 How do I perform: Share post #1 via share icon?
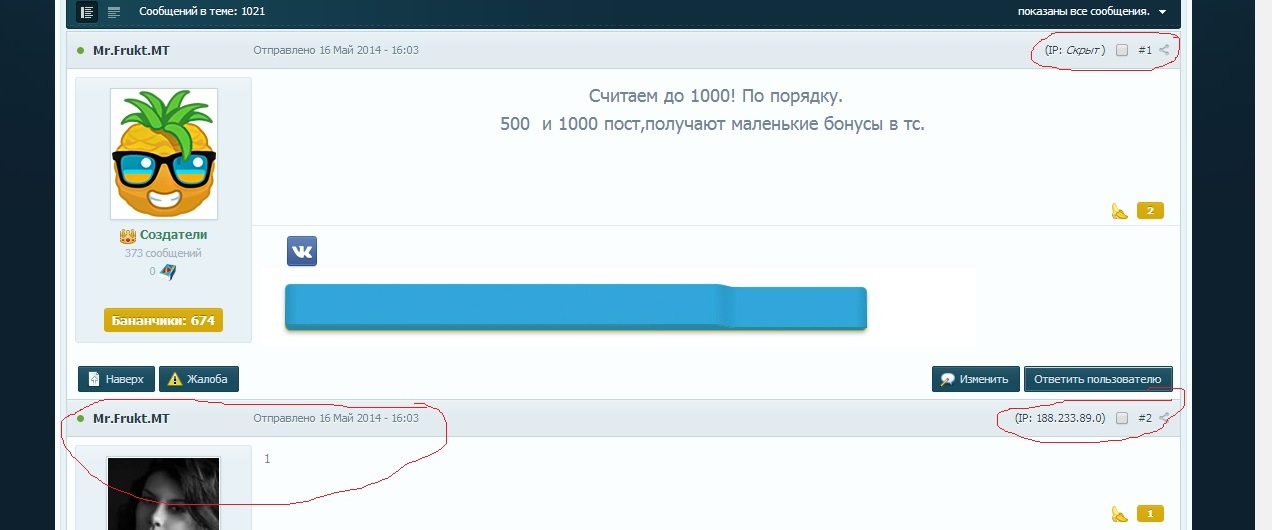(x=1164, y=50)
